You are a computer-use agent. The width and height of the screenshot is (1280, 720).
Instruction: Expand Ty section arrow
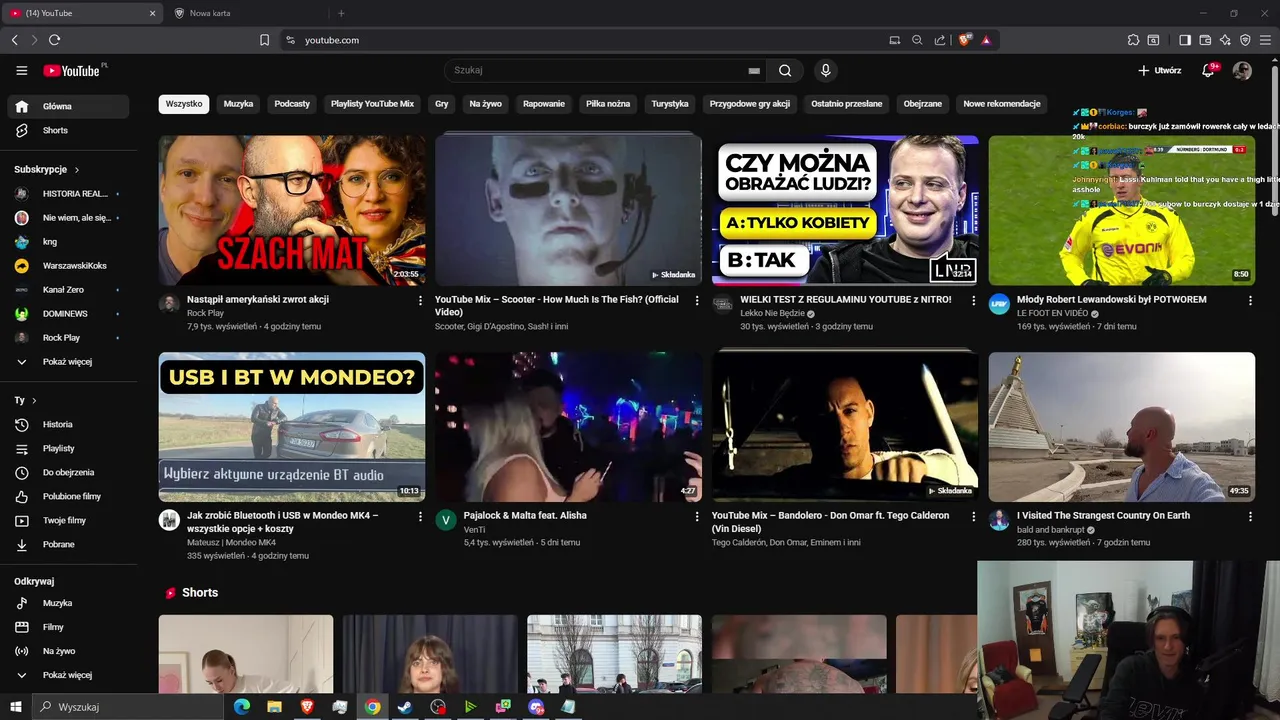34,401
